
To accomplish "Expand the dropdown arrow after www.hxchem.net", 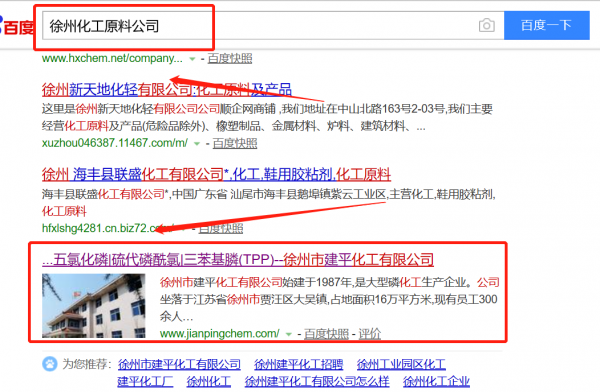I will tap(192, 59).
